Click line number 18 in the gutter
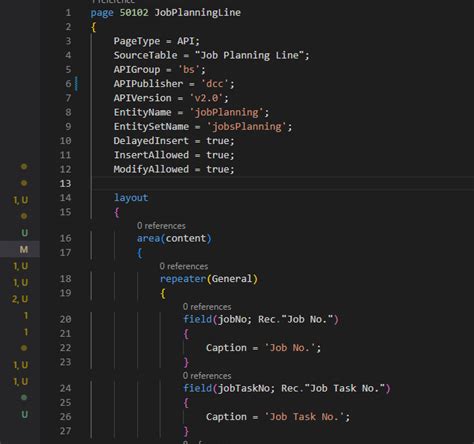Screen dimensions: 474x444 pyautogui.click(x=65, y=279)
